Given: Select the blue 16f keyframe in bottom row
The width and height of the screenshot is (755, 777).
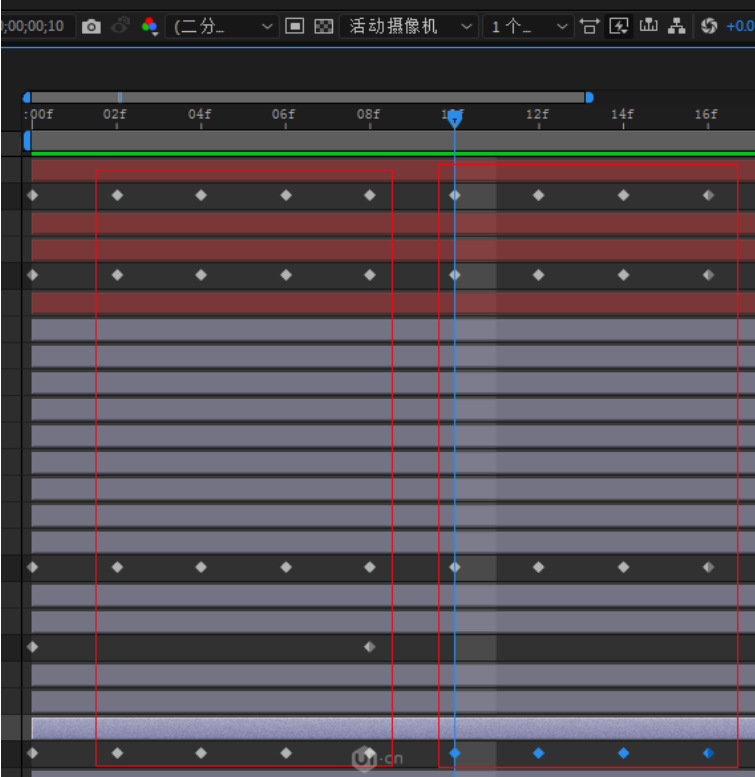Looking at the screenshot, I should tap(708, 753).
